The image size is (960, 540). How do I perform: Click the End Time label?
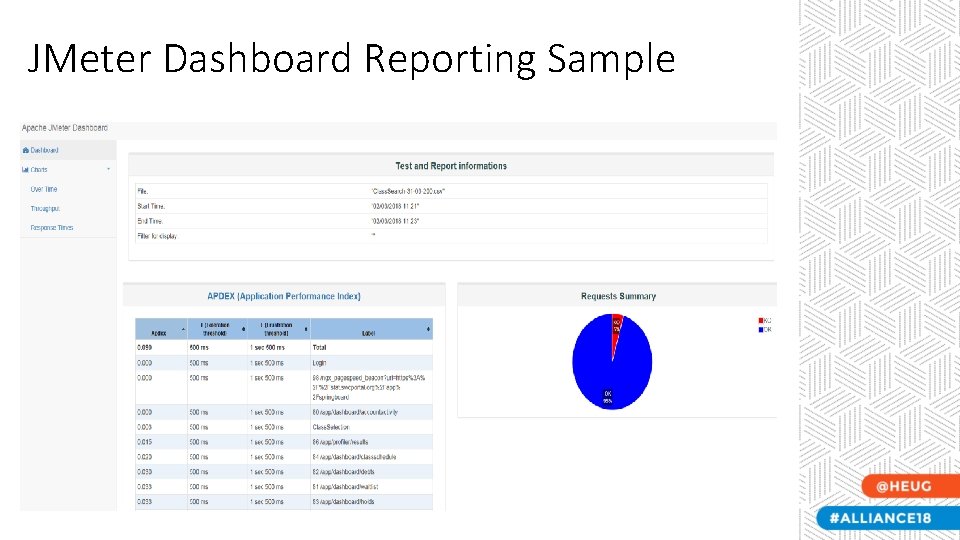[149, 221]
